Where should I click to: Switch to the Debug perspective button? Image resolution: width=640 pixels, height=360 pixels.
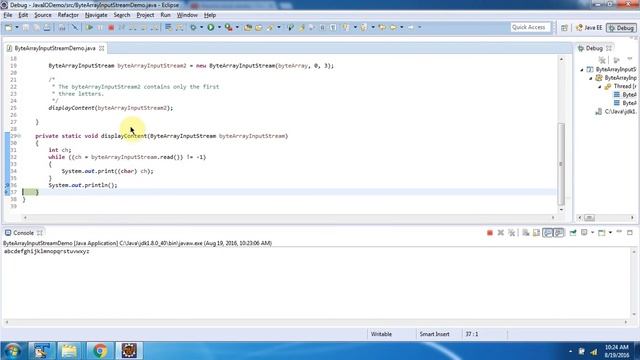point(621,28)
